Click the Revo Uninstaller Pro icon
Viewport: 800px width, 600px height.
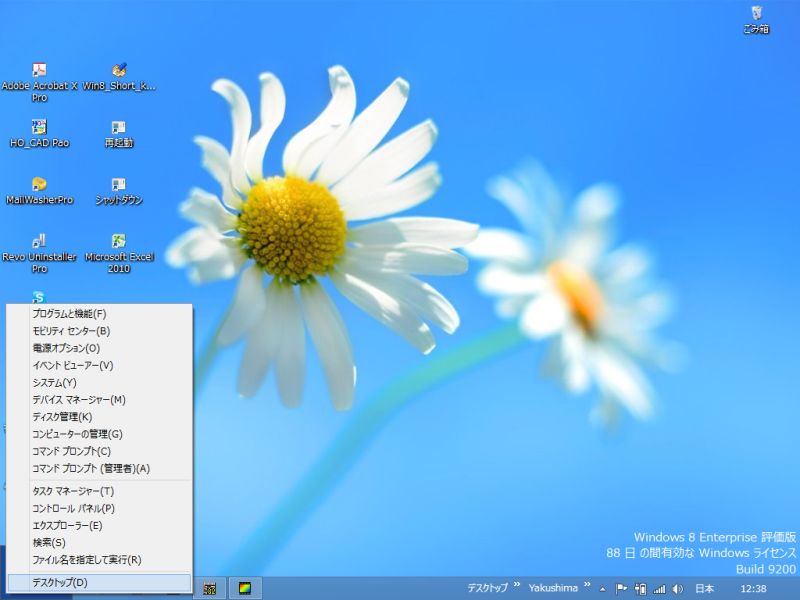coord(39,242)
